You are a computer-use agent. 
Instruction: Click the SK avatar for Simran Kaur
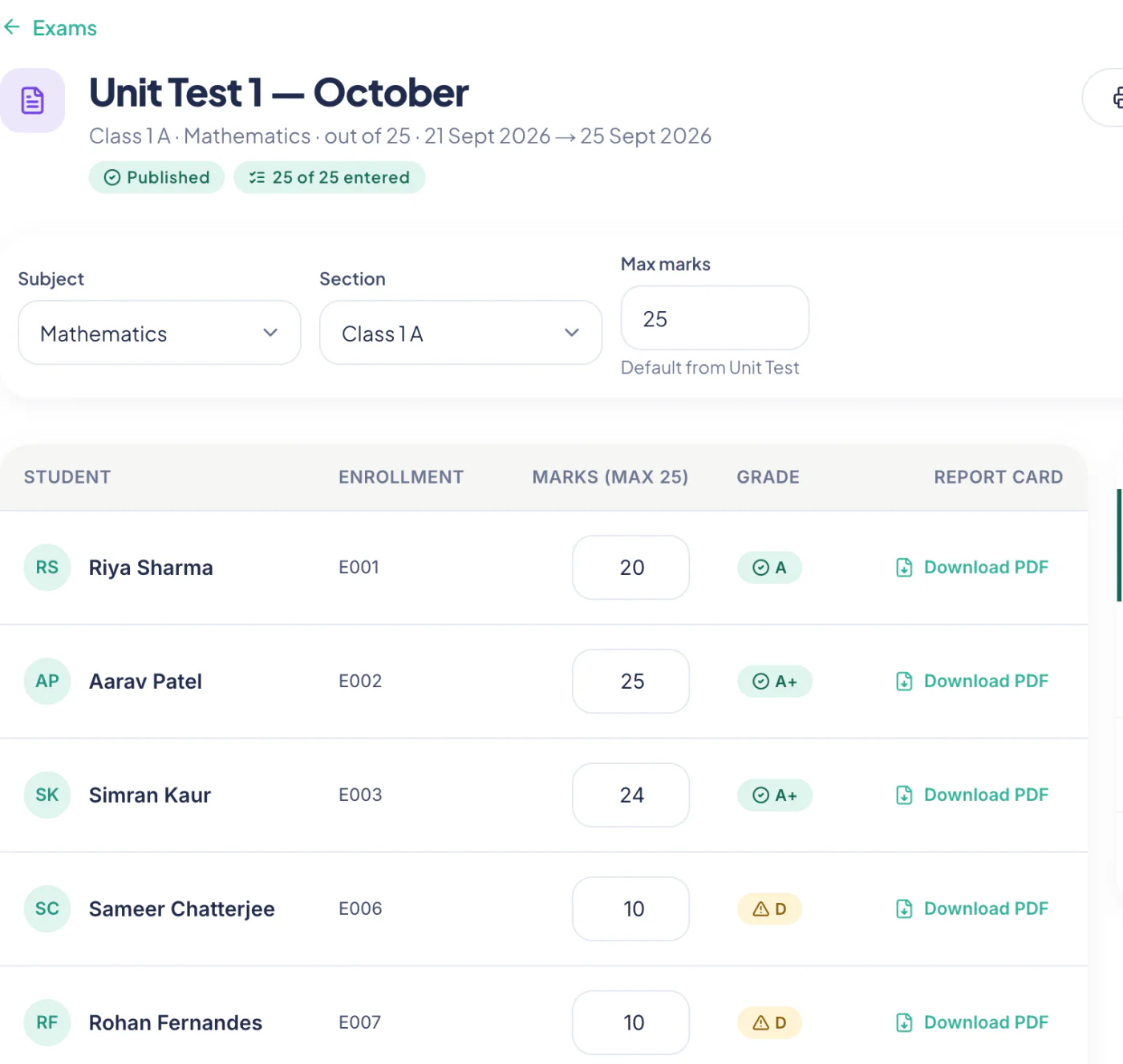[47, 795]
